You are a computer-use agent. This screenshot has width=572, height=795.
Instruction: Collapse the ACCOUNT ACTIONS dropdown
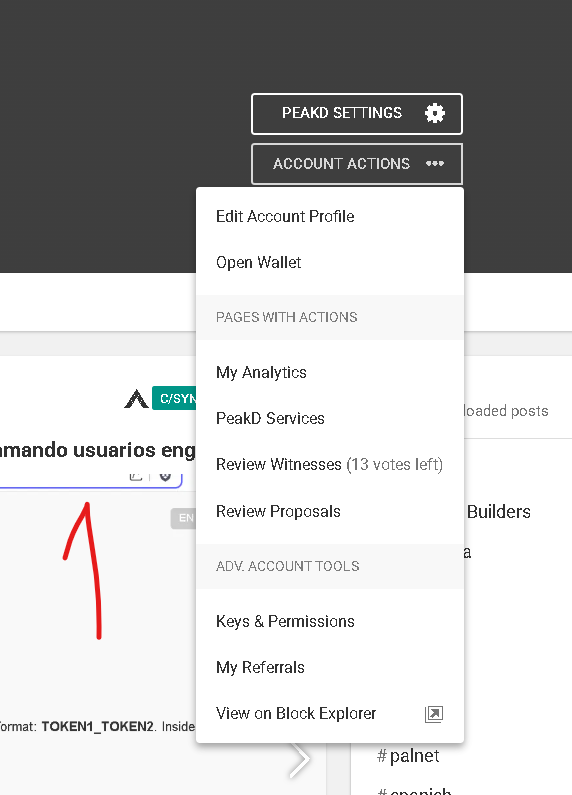tap(356, 164)
